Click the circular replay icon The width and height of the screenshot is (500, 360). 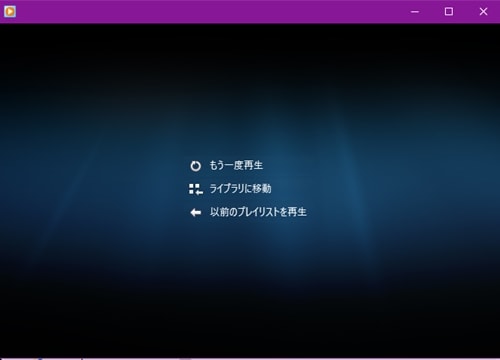coord(196,166)
